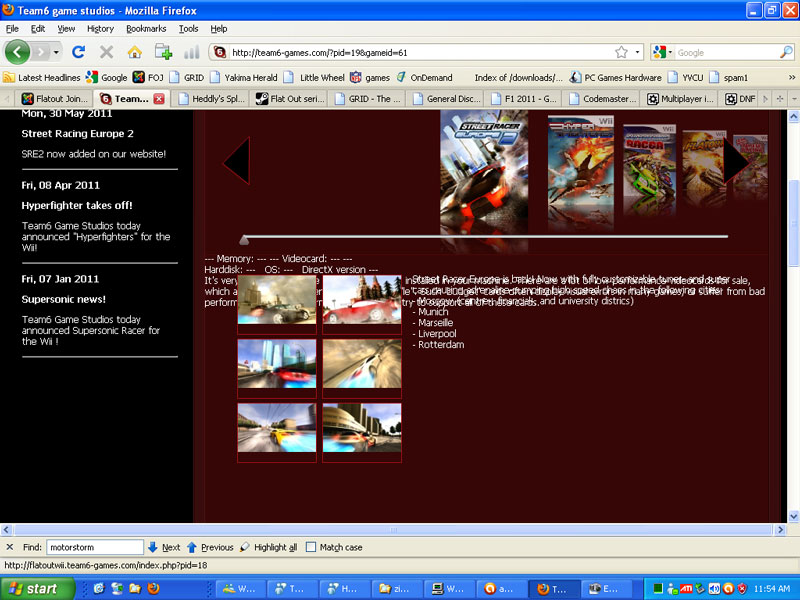This screenshot has height=600, width=800.
Task: Click the carousel slider handle
Action: point(244,239)
